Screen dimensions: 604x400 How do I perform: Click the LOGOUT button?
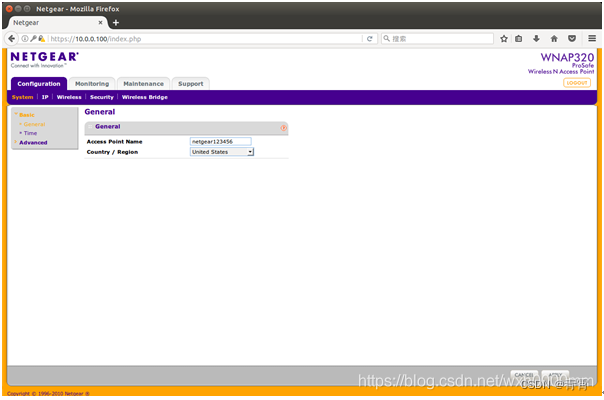pos(577,83)
